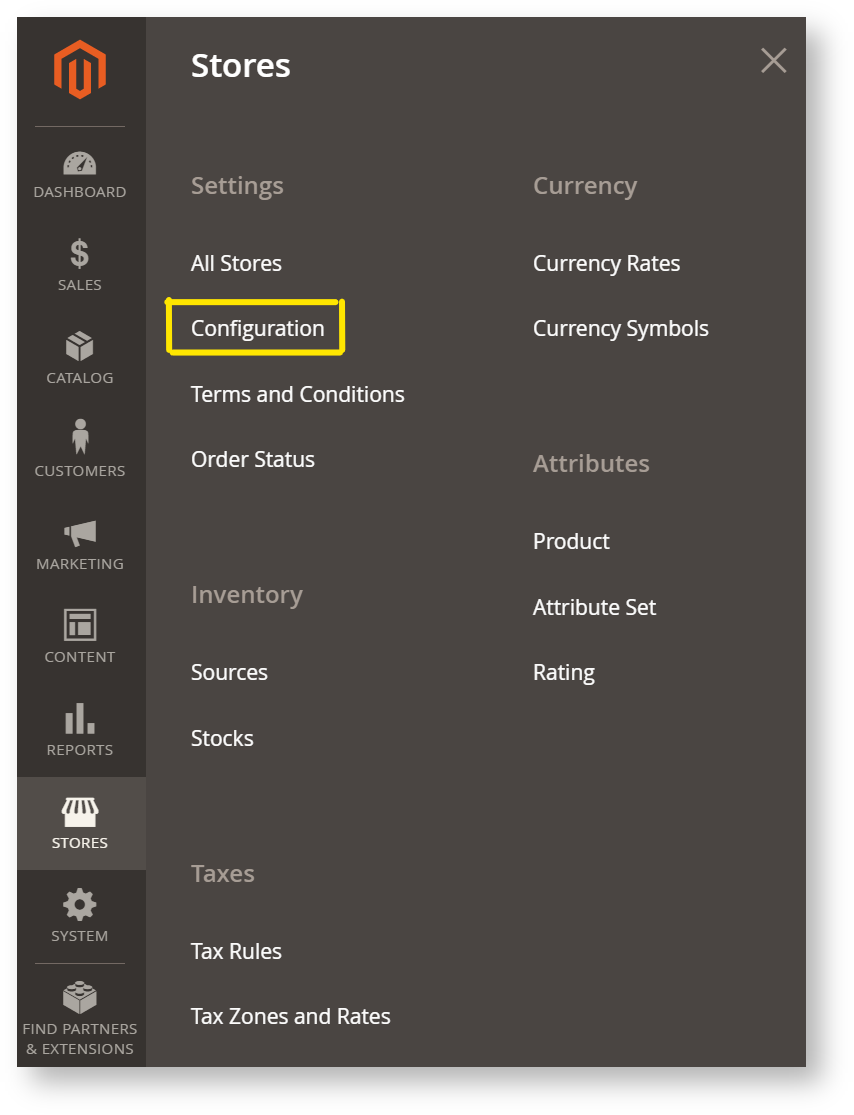Open Tax Zones and Rates
Image resolution: width=854 pixels, height=1115 pixels.
click(x=290, y=1017)
